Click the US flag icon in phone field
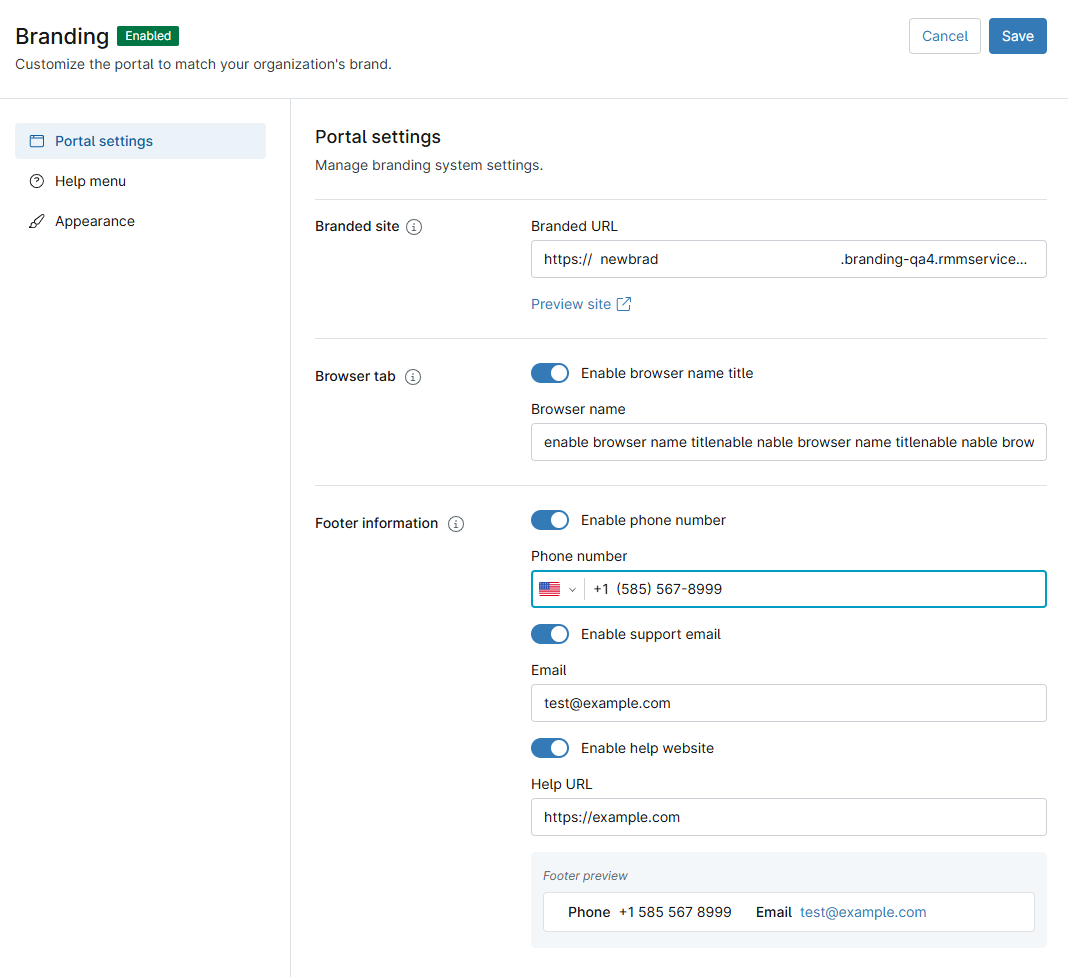The image size is (1068, 977). [x=549, y=589]
